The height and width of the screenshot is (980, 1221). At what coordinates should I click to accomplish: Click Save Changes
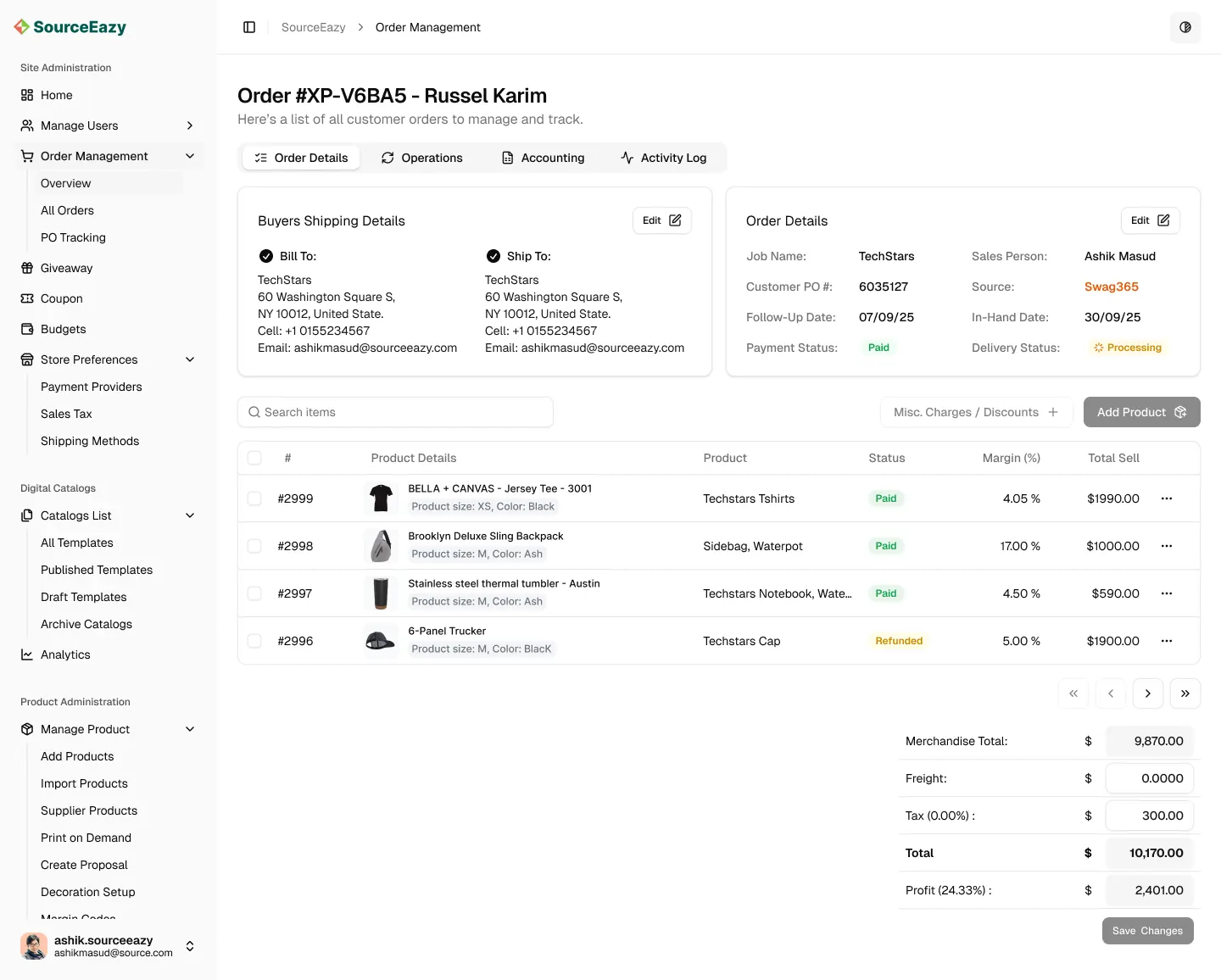(x=1148, y=931)
